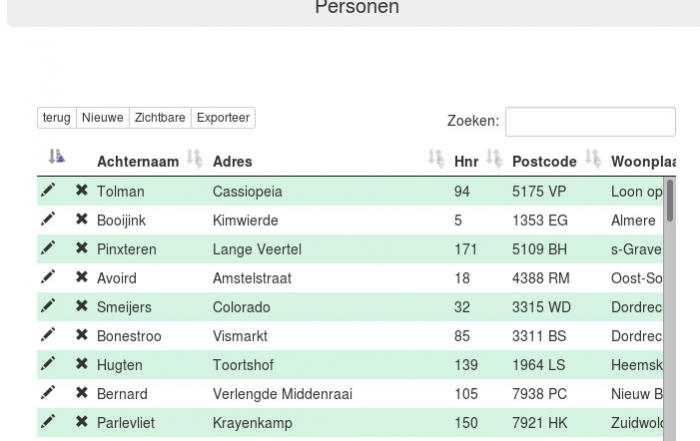Image resolution: width=700 pixels, height=441 pixels.
Task: Create new person with Nieuwe button
Action: click(x=103, y=118)
